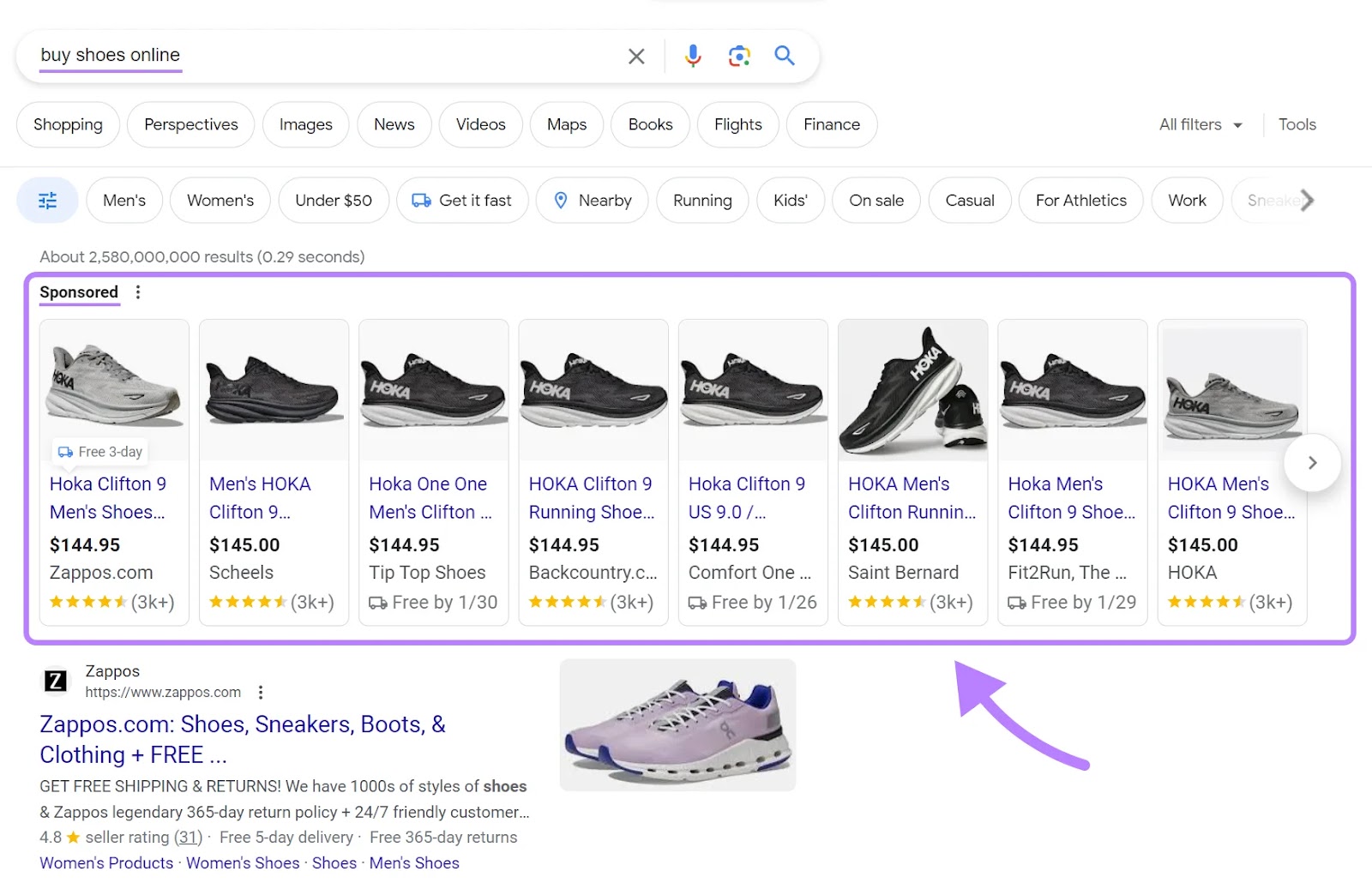Viewport: 1372px width, 889px height.
Task: Enable the Casual filter
Action: (969, 200)
